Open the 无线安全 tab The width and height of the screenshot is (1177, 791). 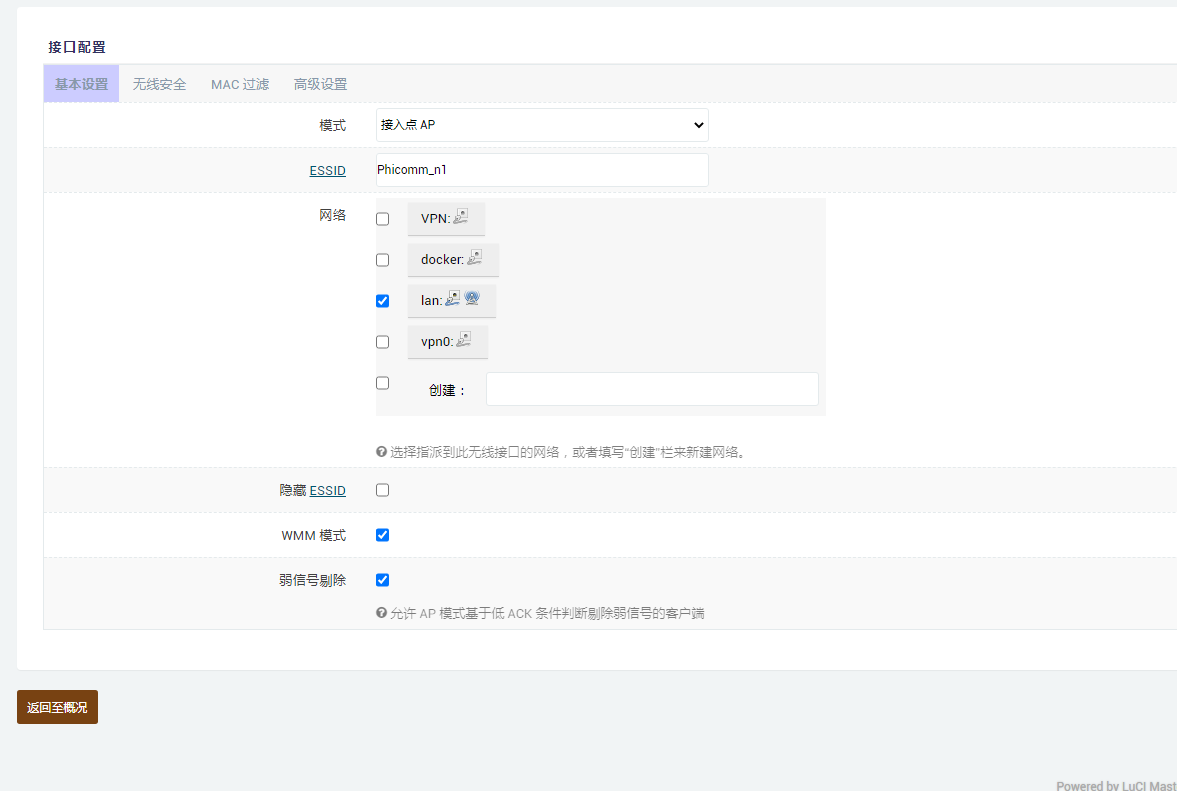point(159,84)
